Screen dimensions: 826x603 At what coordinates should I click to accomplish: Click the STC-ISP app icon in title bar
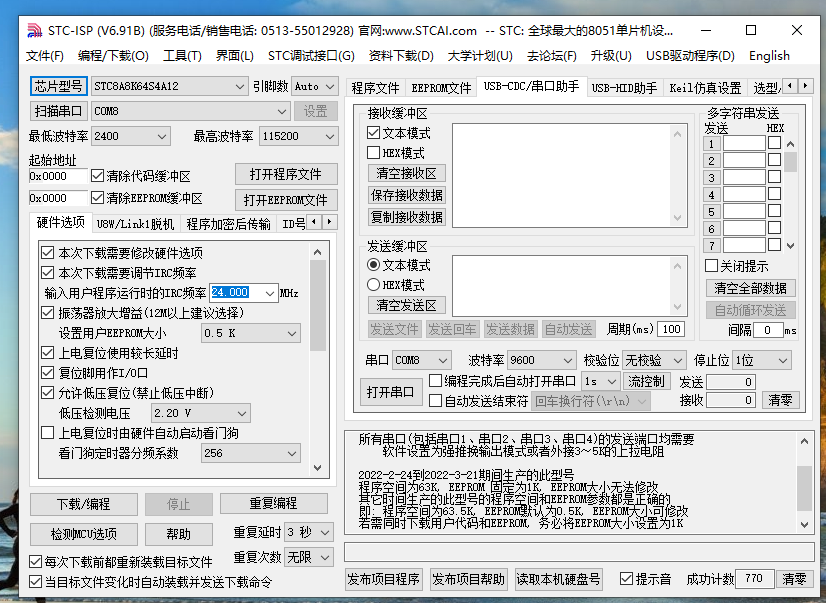[x=34, y=31]
